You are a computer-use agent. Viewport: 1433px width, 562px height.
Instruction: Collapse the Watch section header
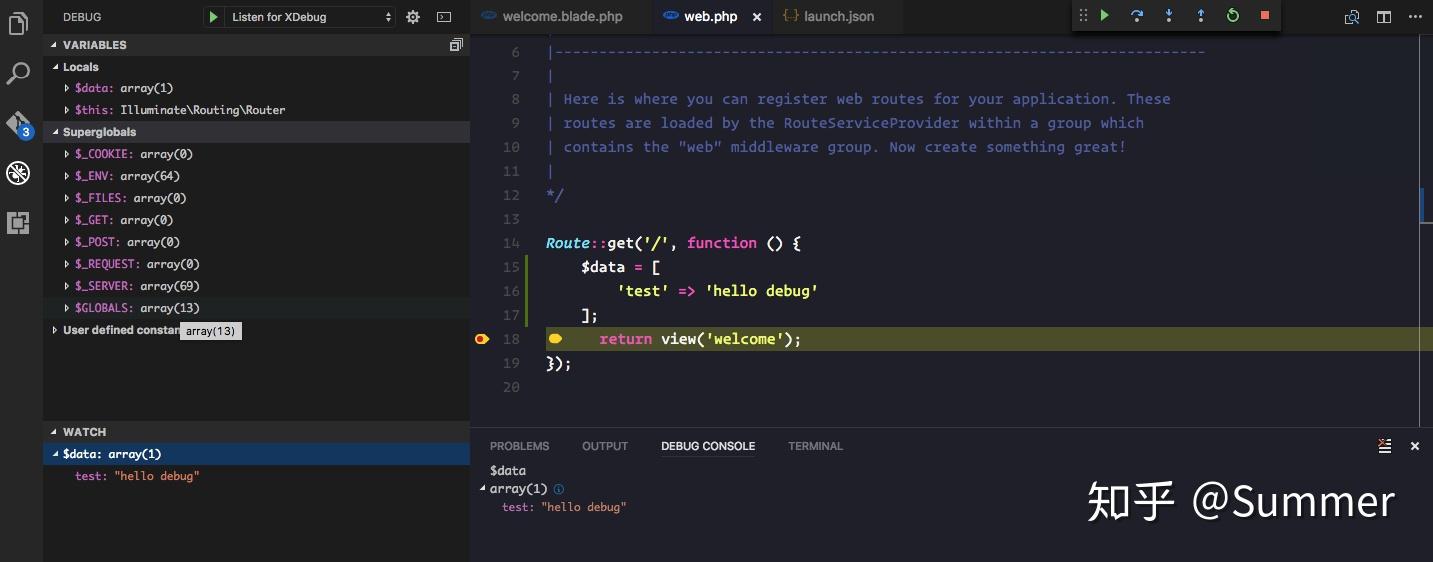[256, 432]
